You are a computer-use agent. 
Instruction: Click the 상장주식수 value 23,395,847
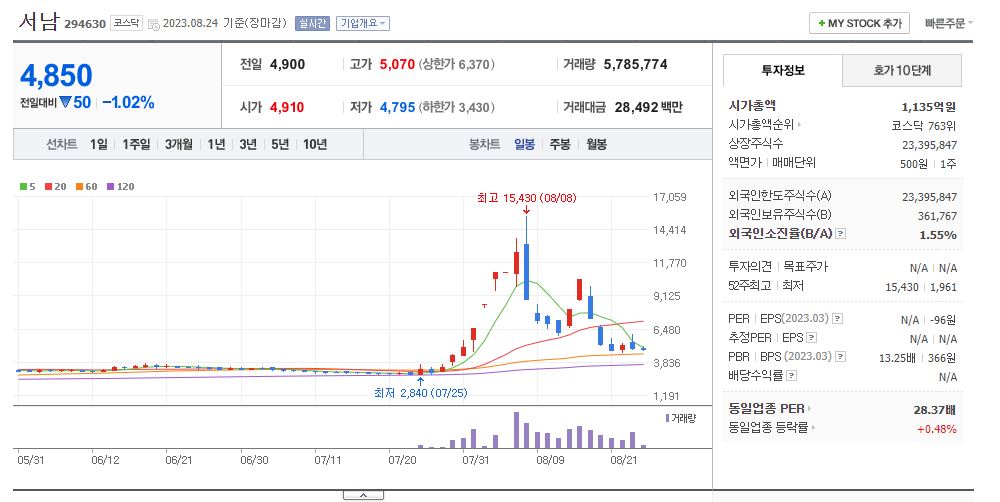[929, 145]
